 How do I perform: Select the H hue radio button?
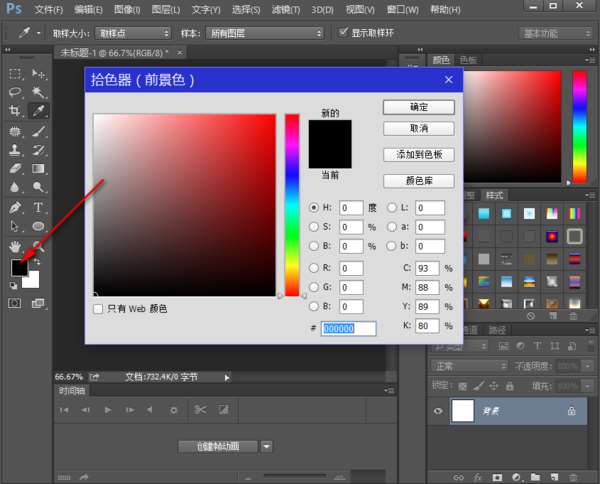[x=314, y=207]
